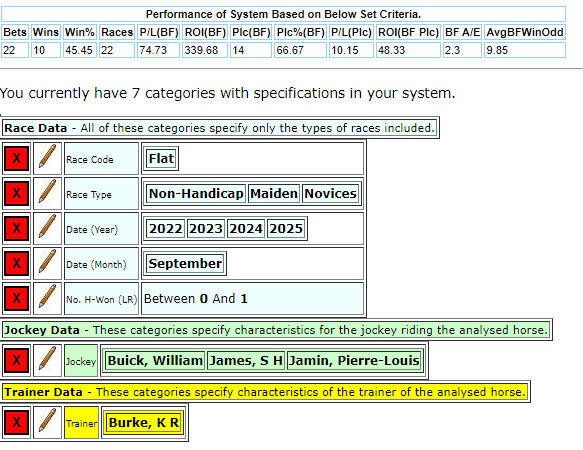
Task: Click the 2024 year tag
Action: pyautogui.click(x=246, y=229)
